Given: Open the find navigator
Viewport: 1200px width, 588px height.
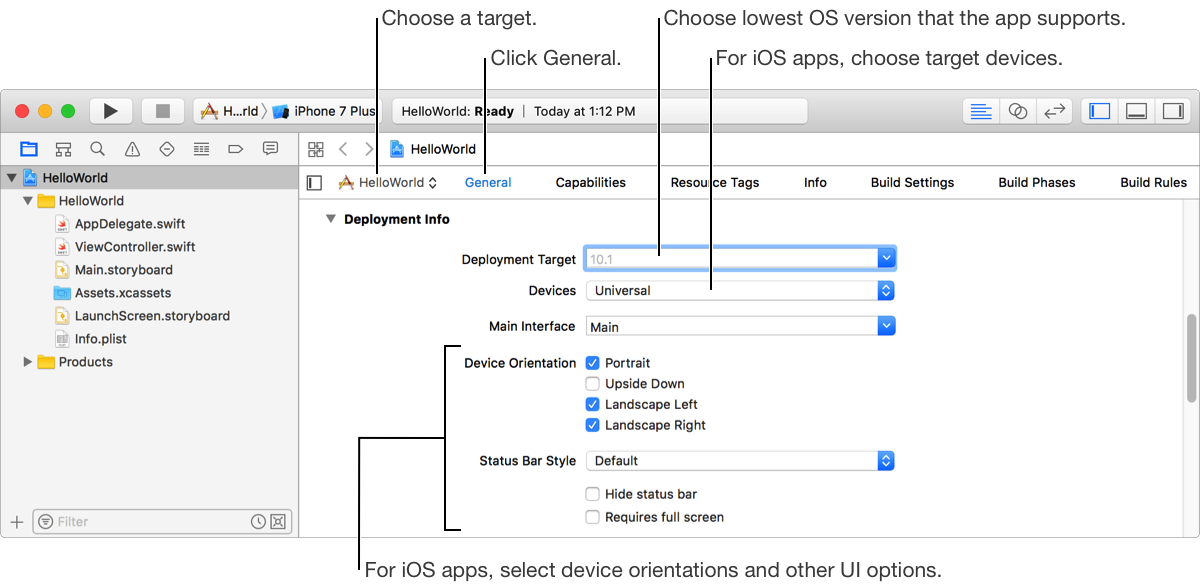Looking at the screenshot, I should 97,149.
